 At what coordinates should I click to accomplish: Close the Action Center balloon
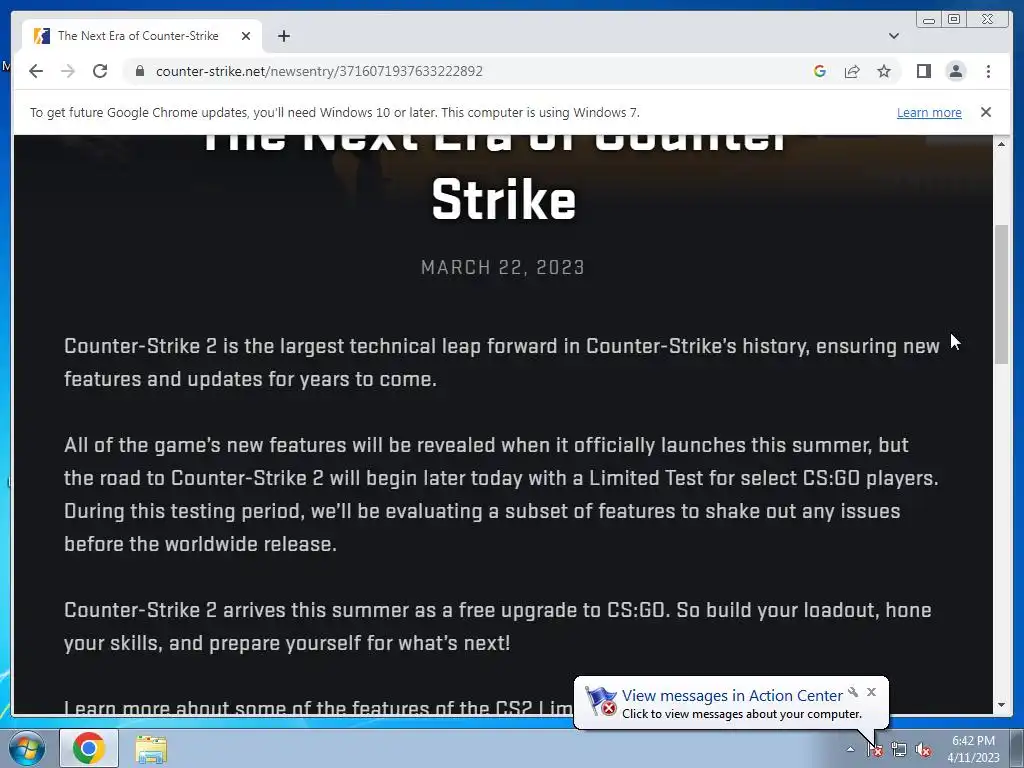click(871, 692)
